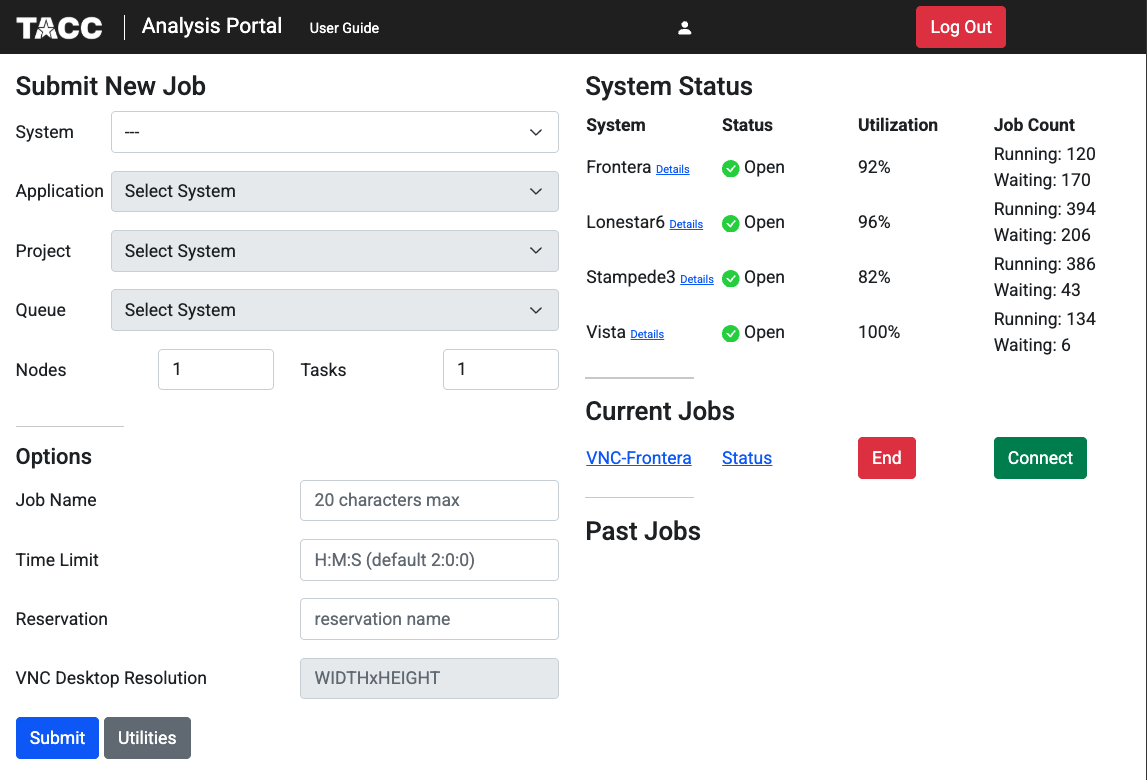The width and height of the screenshot is (1147, 780).
Task: Click the TACC logo in the navbar
Action: click(58, 27)
